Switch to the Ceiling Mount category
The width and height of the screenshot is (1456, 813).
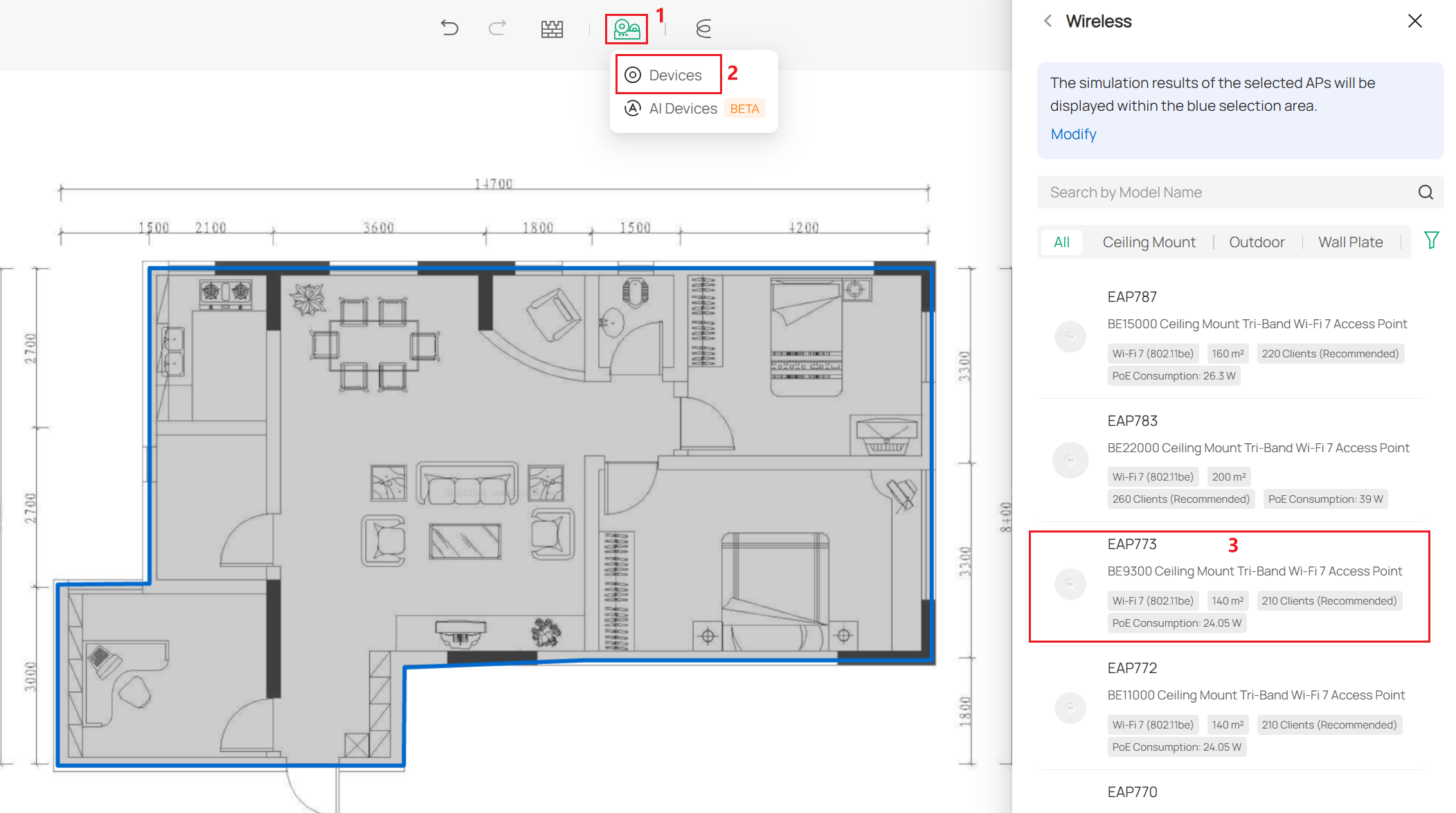coord(1149,242)
